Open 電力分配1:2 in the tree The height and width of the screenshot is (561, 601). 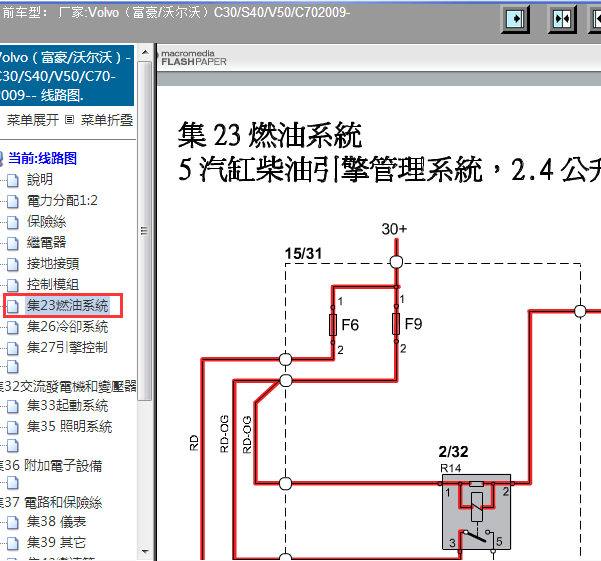[x=62, y=200]
